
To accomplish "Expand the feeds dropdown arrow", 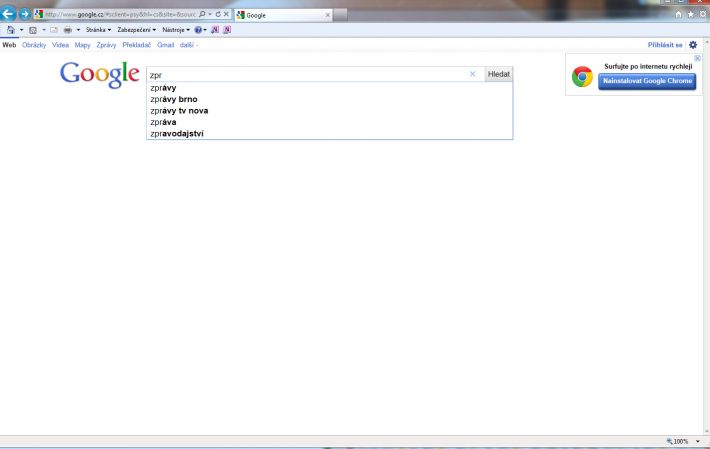I will tap(43, 30).
